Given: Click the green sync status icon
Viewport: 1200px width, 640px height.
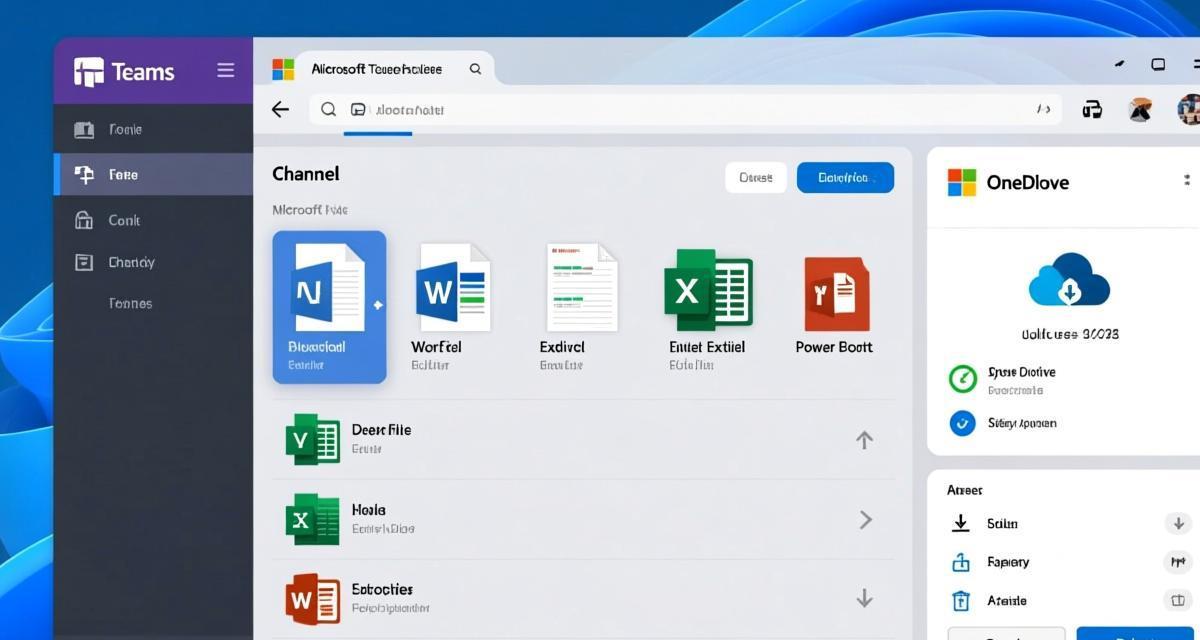Looking at the screenshot, I should click(962, 378).
